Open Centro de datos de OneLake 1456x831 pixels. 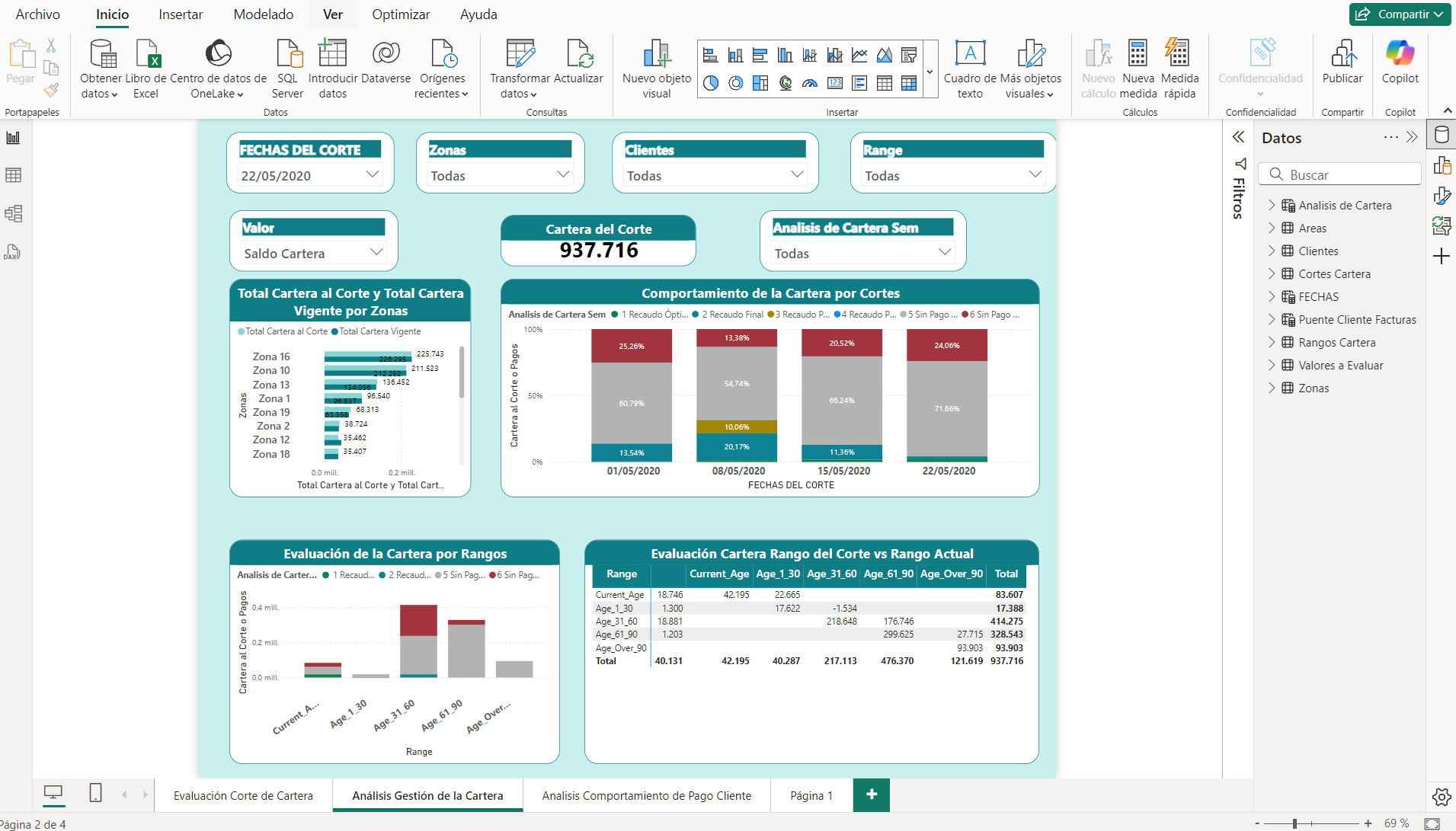coord(218,69)
